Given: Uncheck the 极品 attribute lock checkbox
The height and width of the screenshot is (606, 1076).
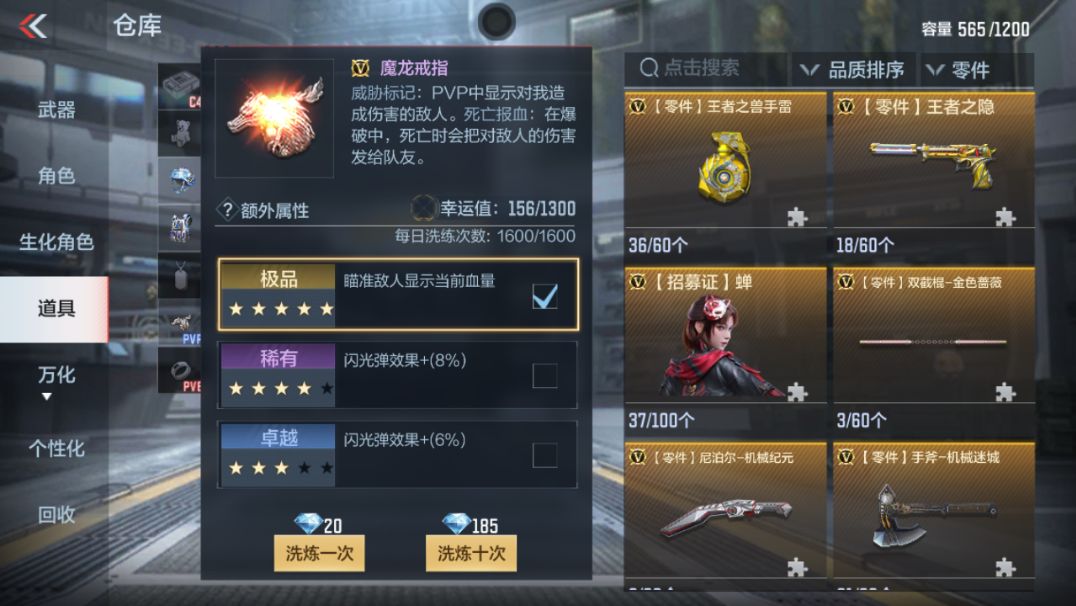Looking at the screenshot, I should 545,296.
